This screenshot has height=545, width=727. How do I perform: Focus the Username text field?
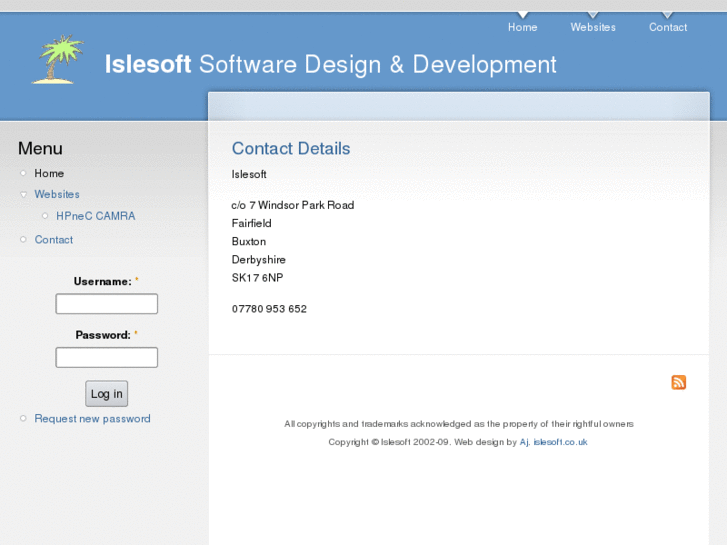click(x=106, y=304)
